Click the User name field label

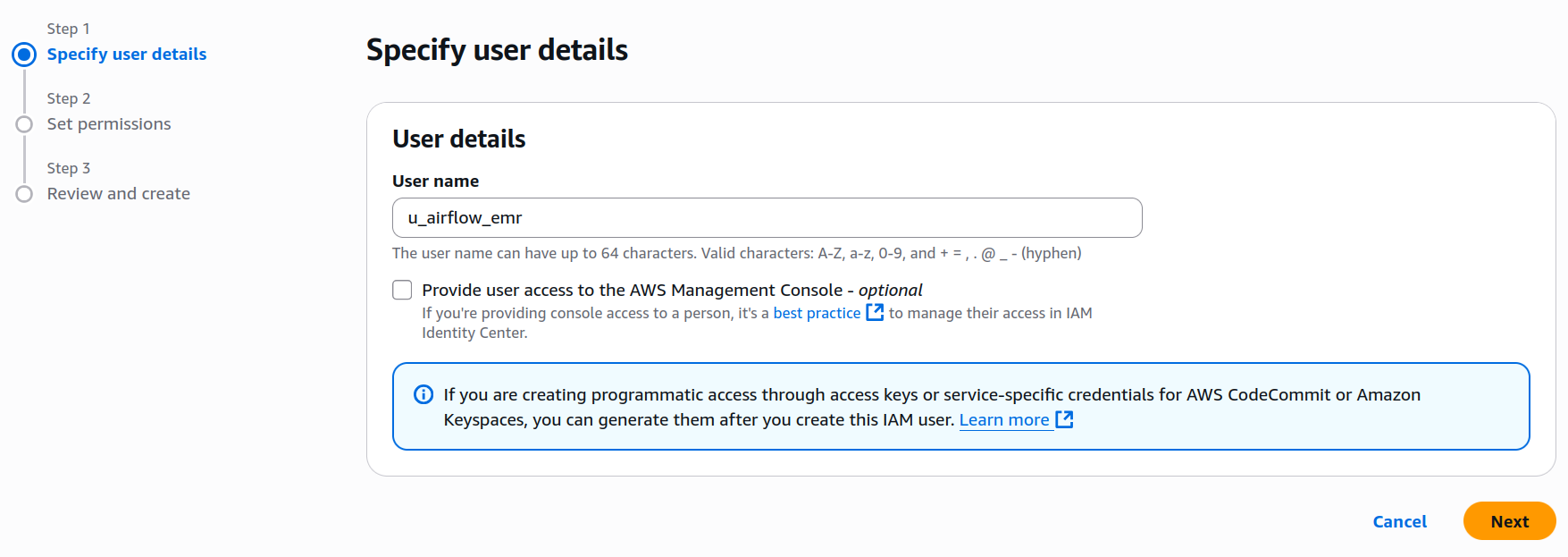pyautogui.click(x=435, y=181)
